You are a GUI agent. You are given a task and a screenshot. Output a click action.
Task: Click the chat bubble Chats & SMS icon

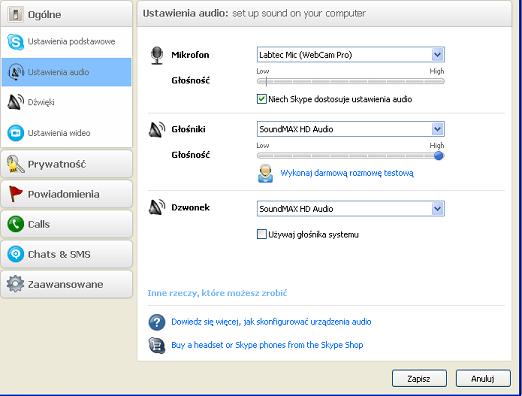pos(16,254)
